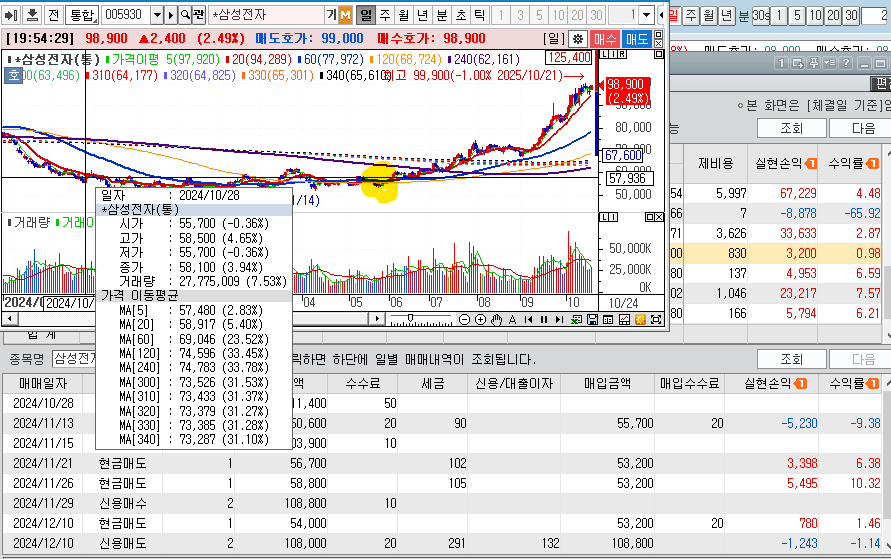
Task: Click the save chart floppy icon
Action: (593, 319)
